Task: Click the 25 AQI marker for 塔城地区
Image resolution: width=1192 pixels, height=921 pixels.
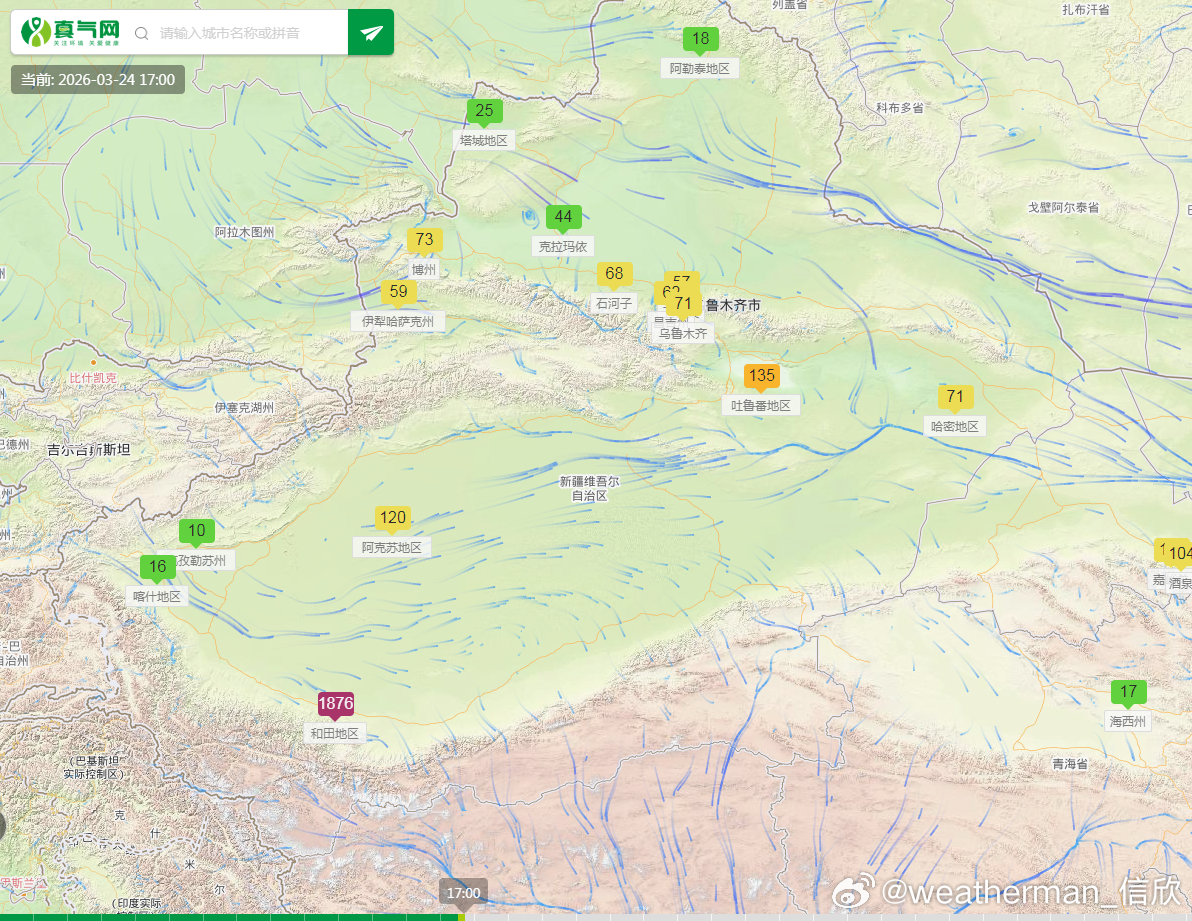Action: click(x=484, y=111)
